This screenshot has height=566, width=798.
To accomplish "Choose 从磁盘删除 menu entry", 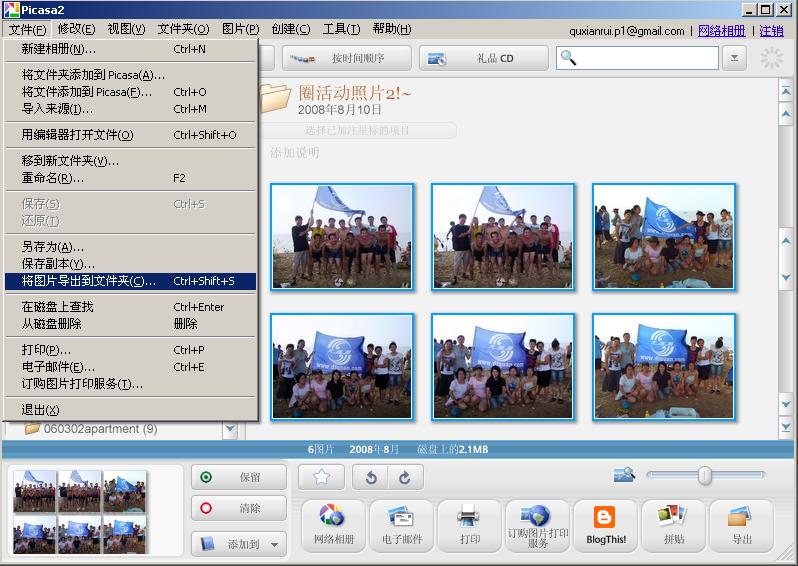I will coord(130,324).
